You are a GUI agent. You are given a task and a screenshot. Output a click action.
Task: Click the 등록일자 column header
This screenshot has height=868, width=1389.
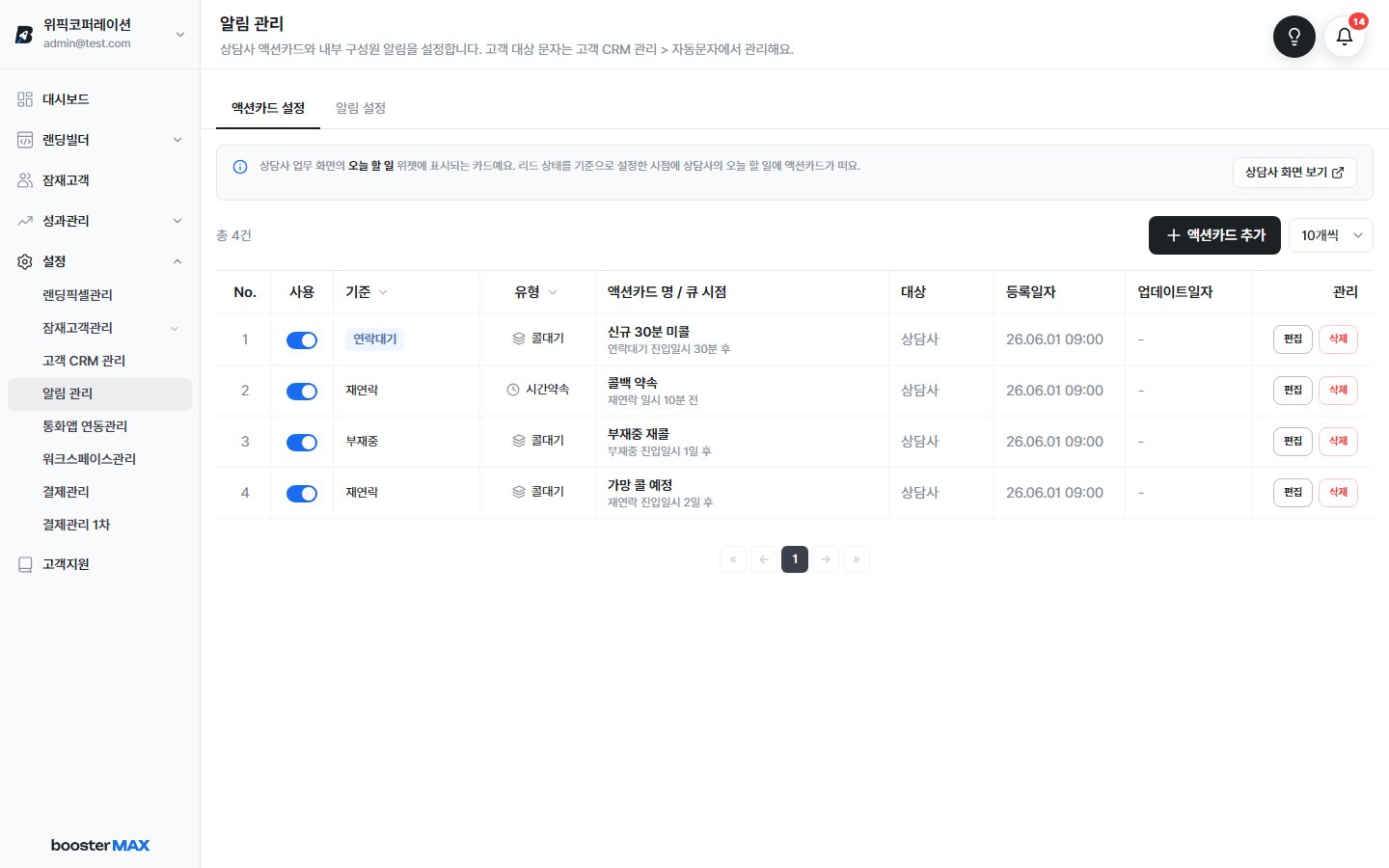pos(1031,292)
